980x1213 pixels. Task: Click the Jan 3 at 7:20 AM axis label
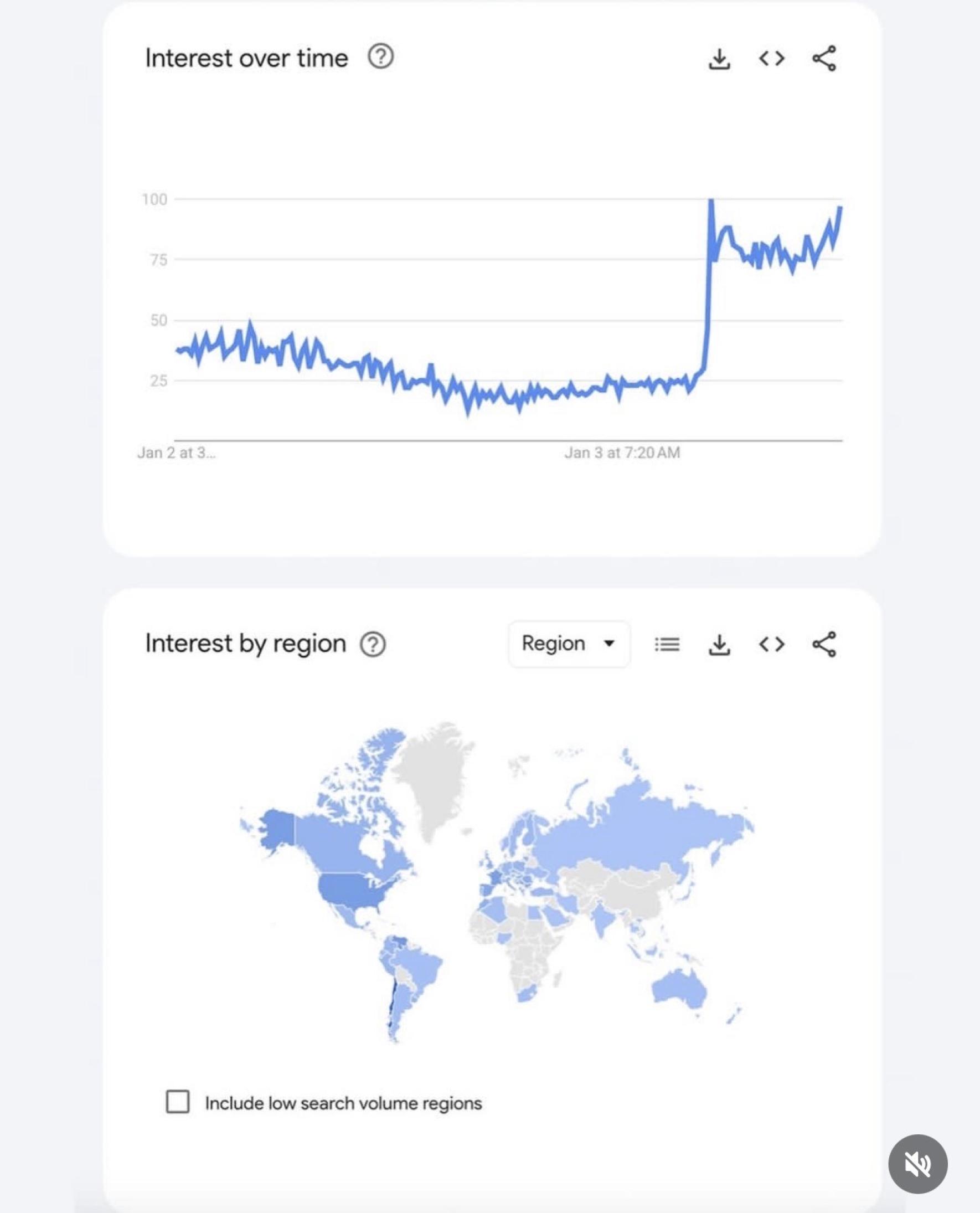point(622,453)
